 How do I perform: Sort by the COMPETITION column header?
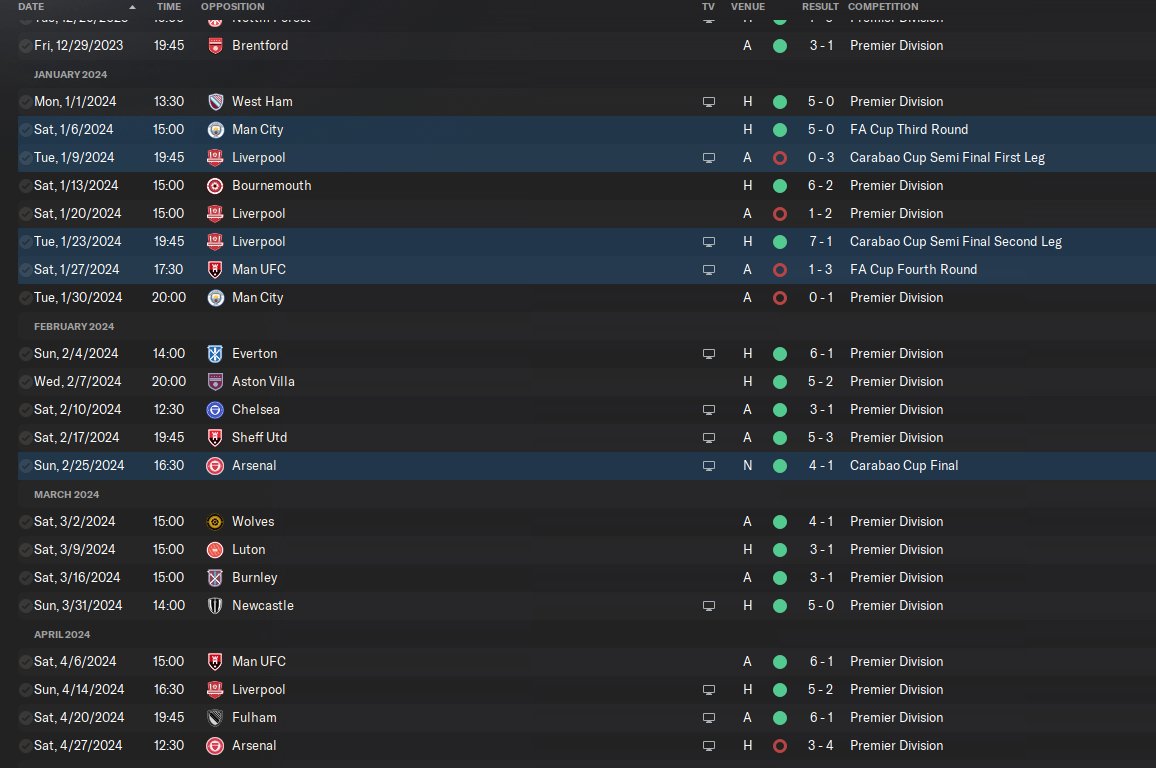(882, 7)
